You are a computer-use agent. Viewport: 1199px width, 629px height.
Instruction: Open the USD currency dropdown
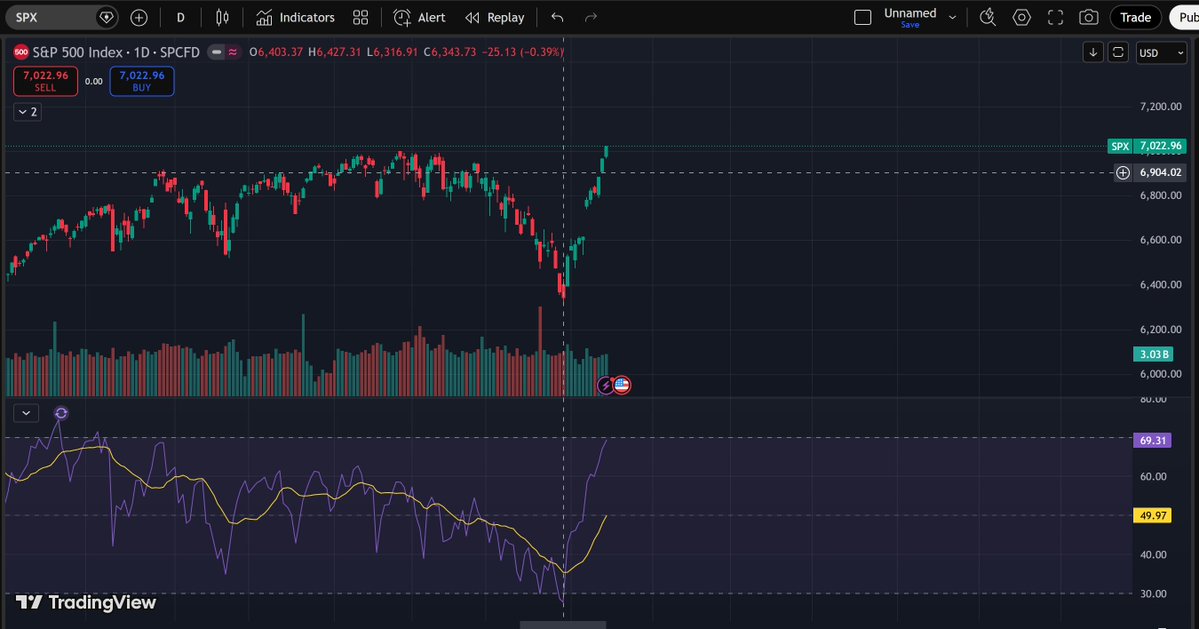[x=1161, y=53]
